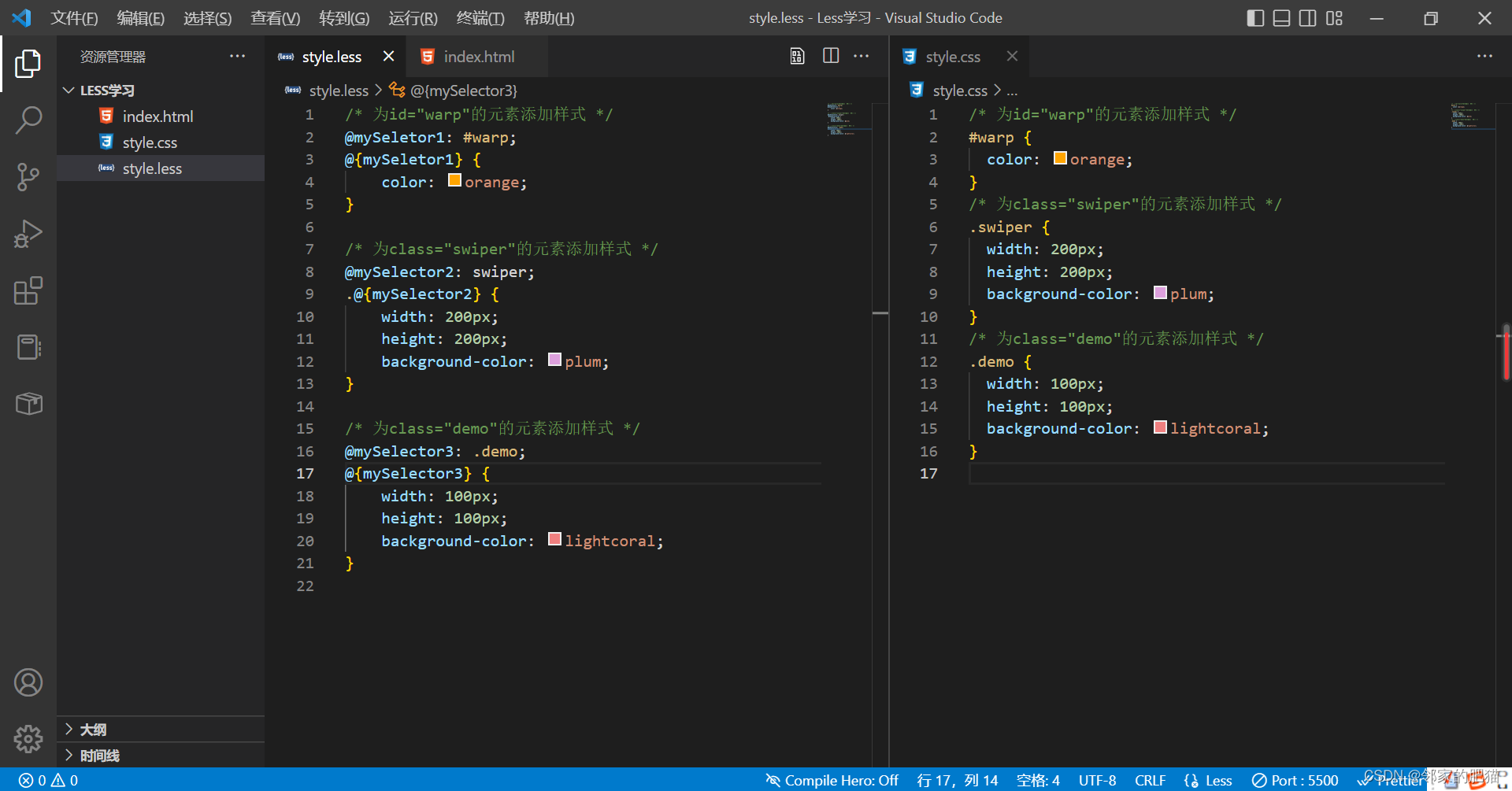Image resolution: width=1512 pixels, height=791 pixels.
Task: Select the style.less editor tab
Action: click(335, 57)
